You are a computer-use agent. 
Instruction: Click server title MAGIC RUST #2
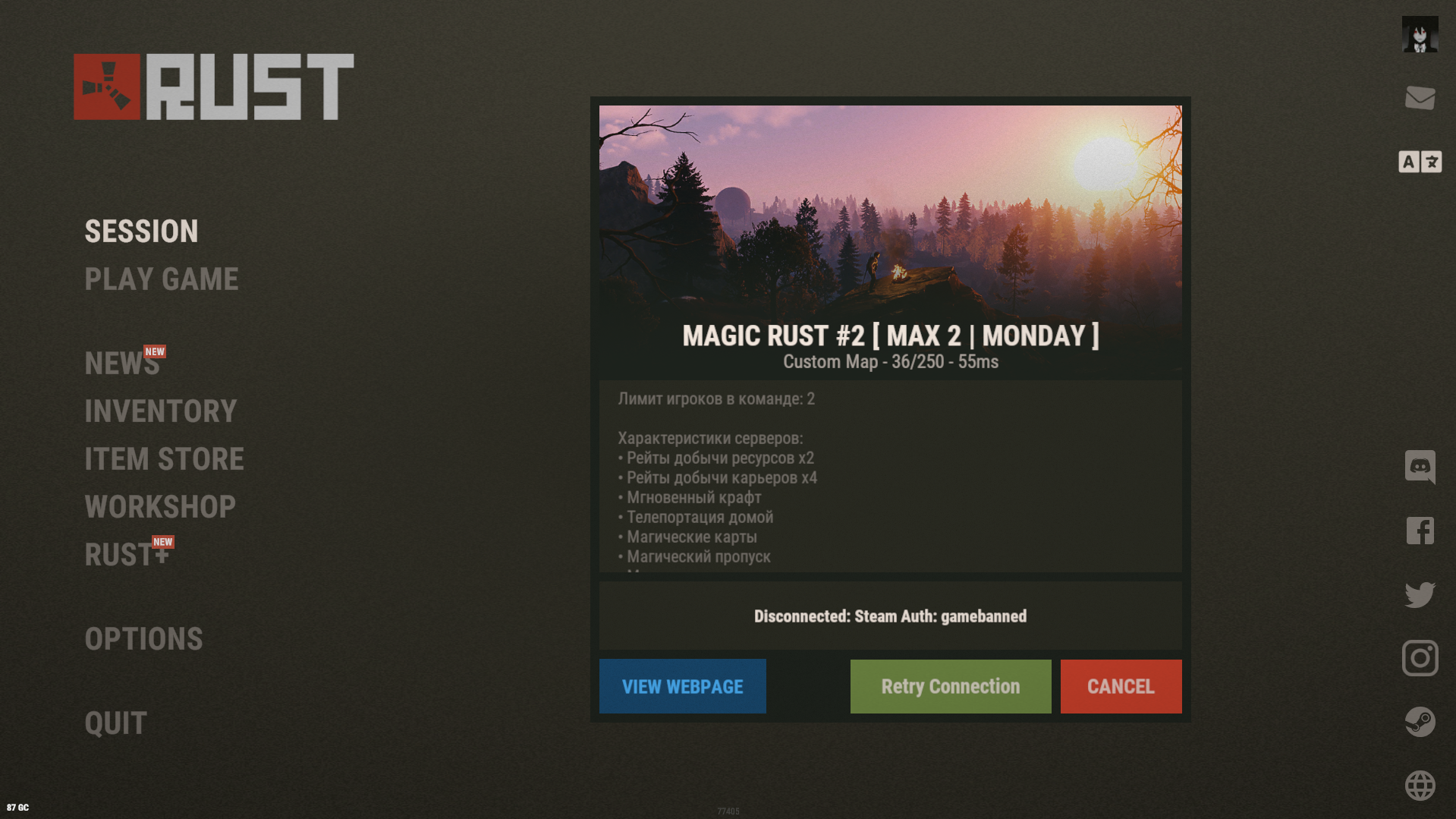tap(891, 336)
